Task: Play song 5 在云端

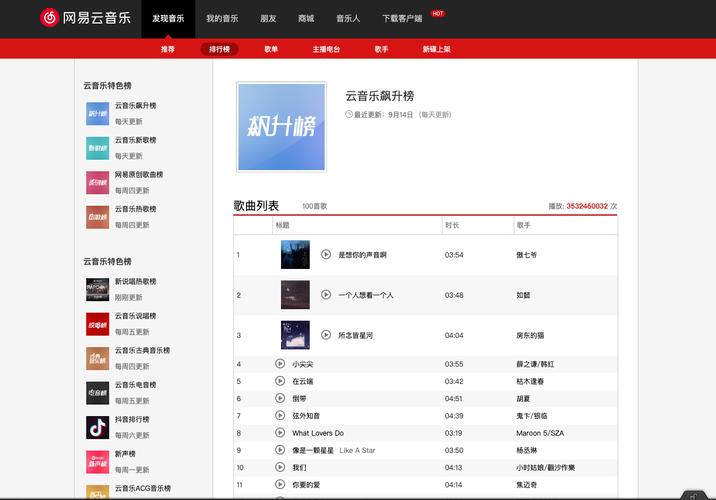Action: (280, 381)
